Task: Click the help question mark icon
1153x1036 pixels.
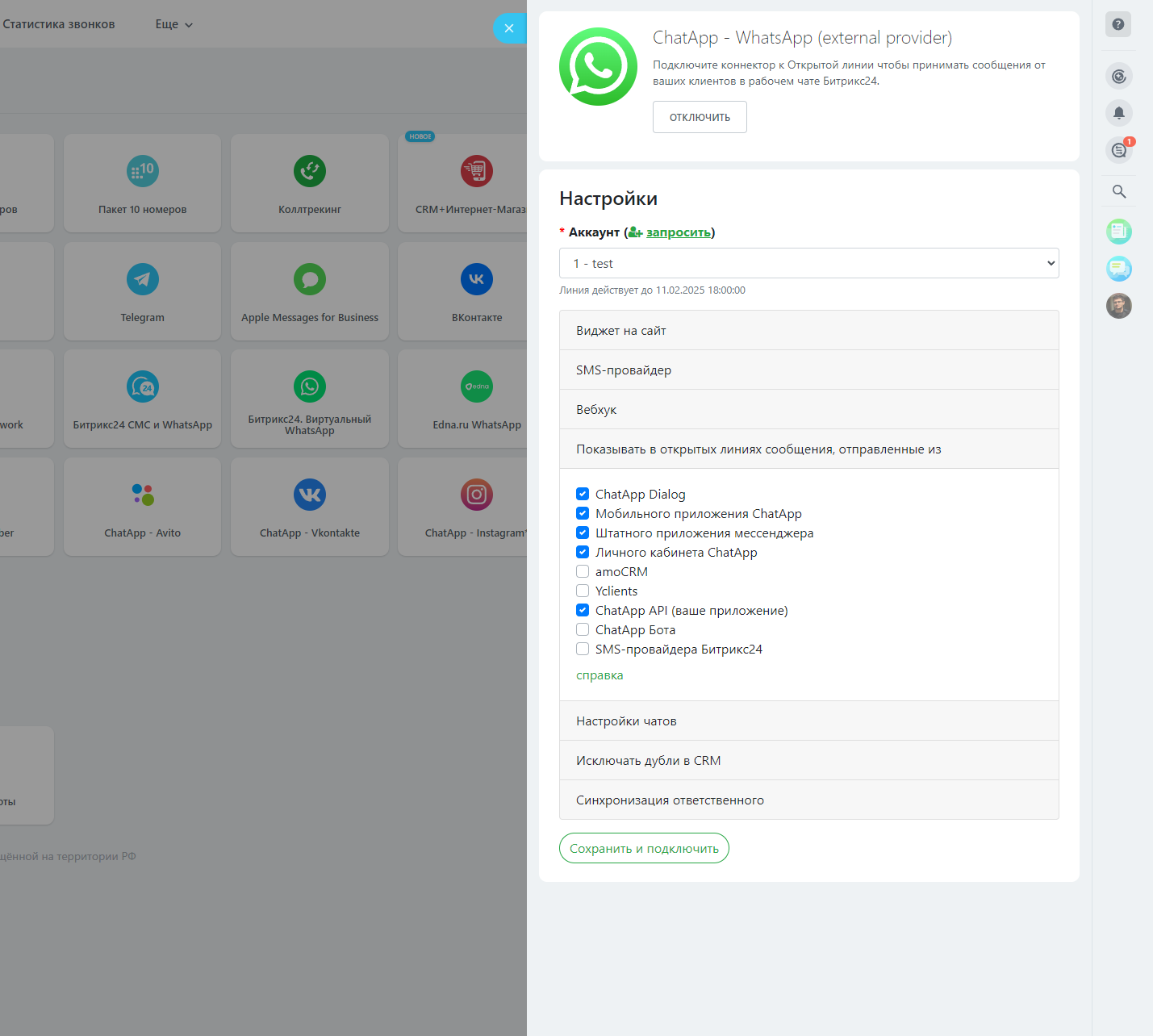Action: pos(1117,24)
